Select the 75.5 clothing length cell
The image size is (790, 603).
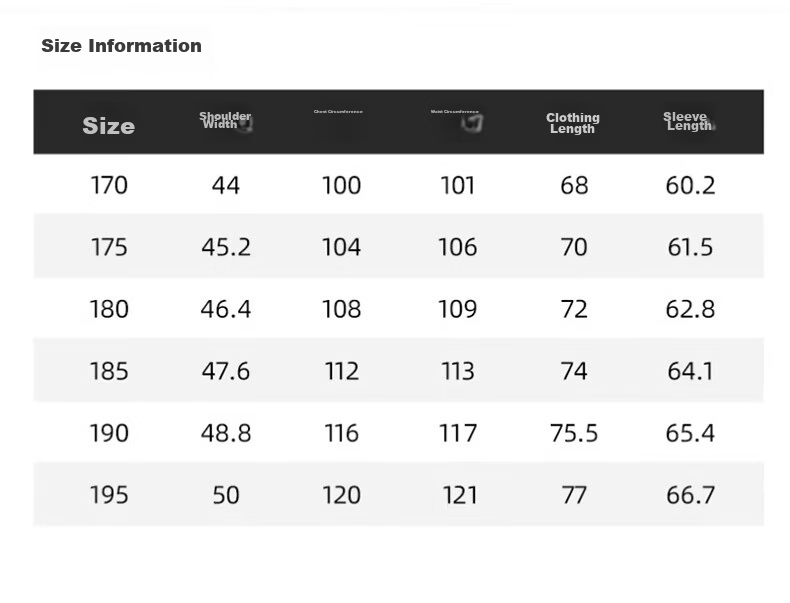tap(574, 433)
